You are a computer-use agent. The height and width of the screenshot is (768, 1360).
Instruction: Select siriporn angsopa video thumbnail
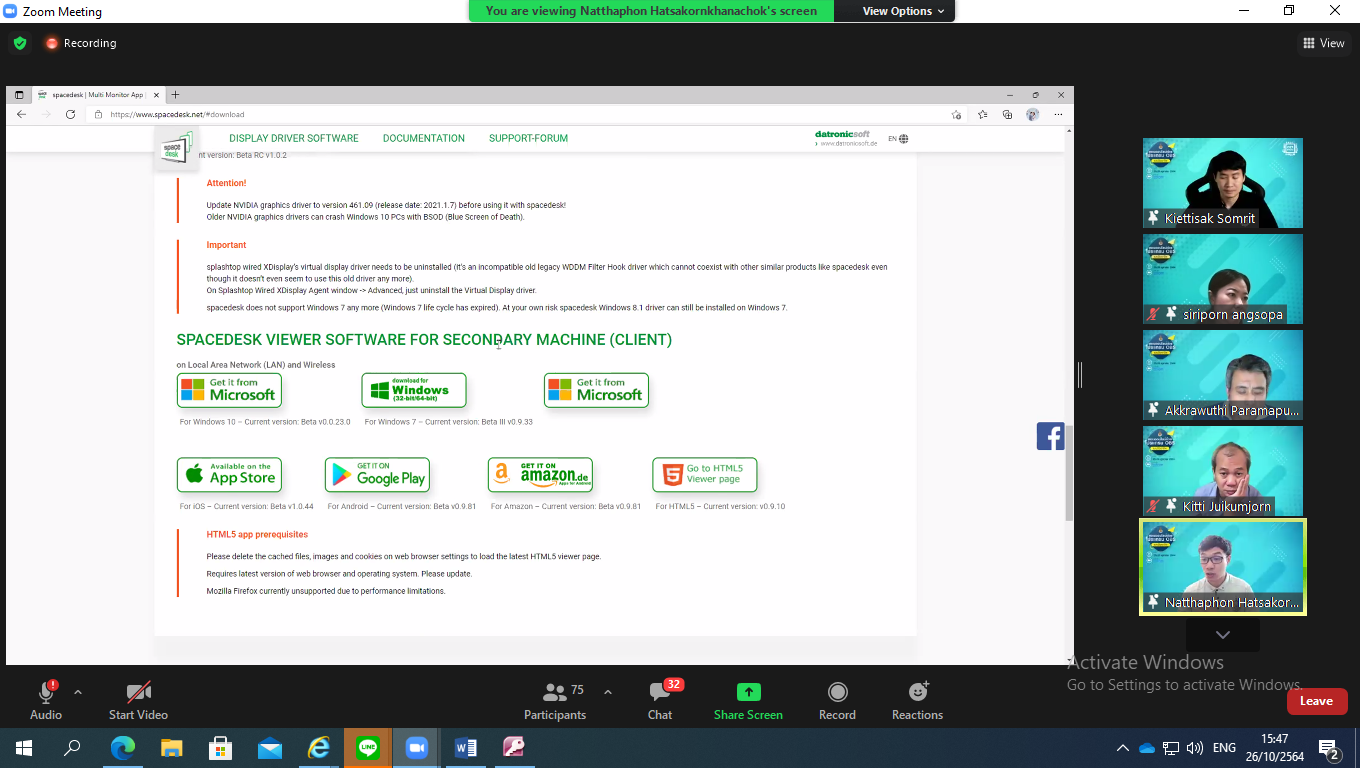pyautogui.click(x=1223, y=279)
